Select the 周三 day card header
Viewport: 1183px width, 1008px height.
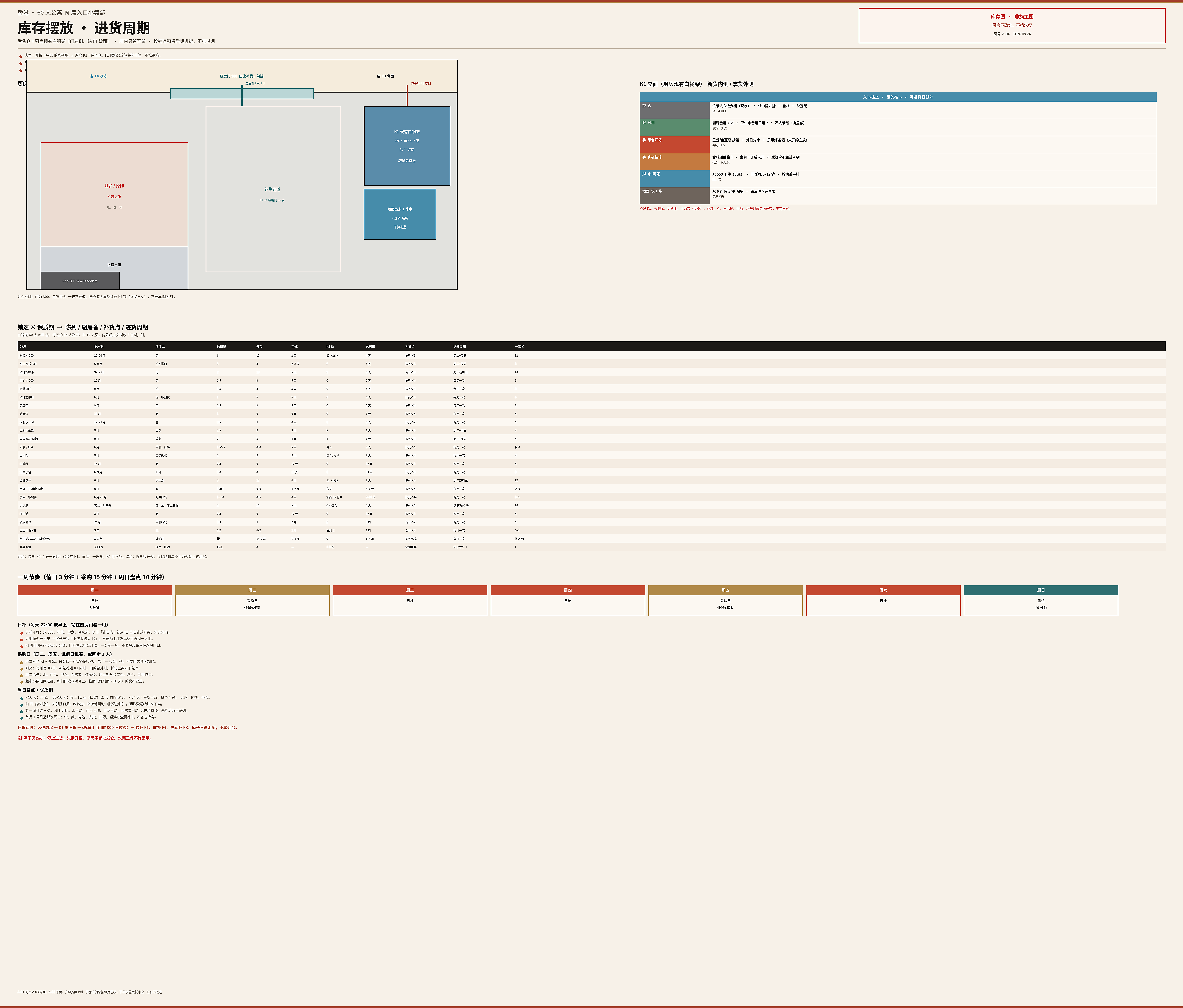(x=410, y=590)
